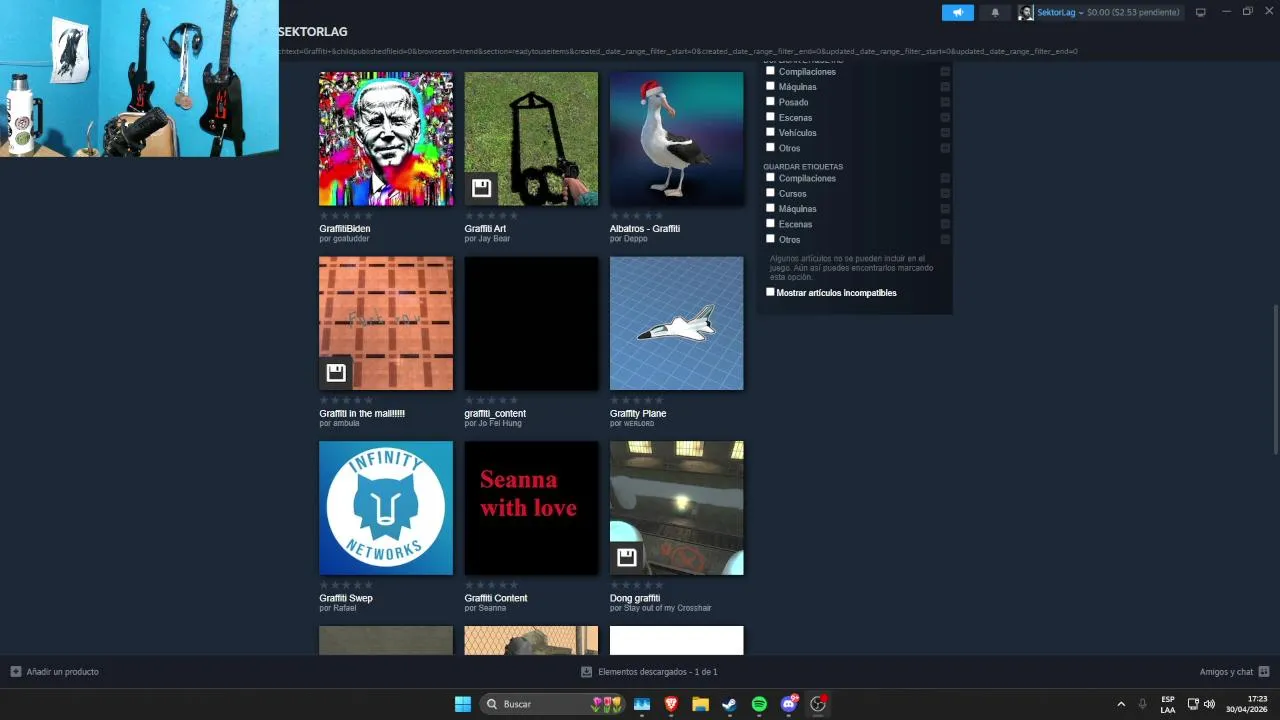Screen dimensions: 1280x720
Task: Open Elementos descargados download status
Action: [658, 672]
